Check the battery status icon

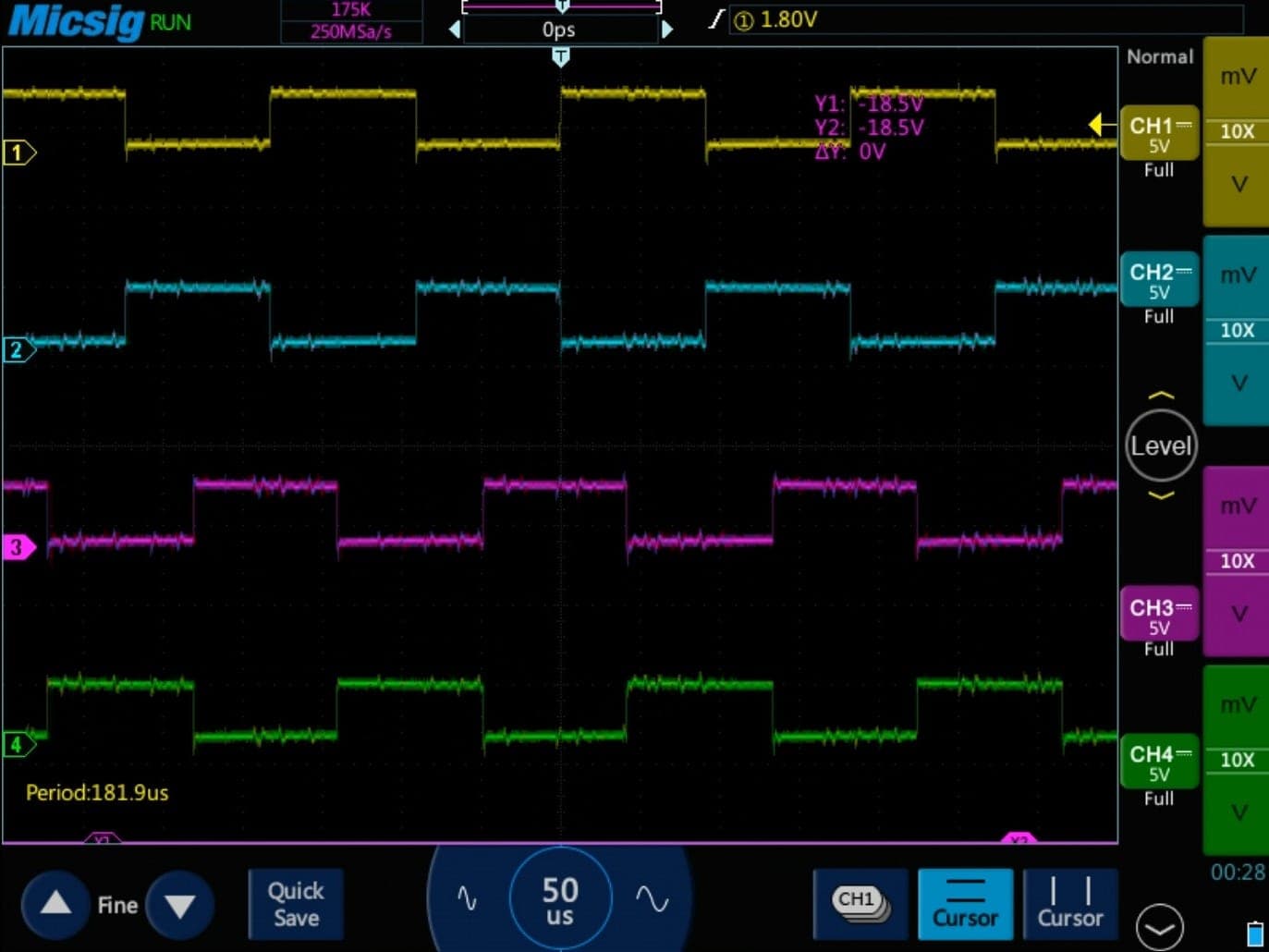1254,933
